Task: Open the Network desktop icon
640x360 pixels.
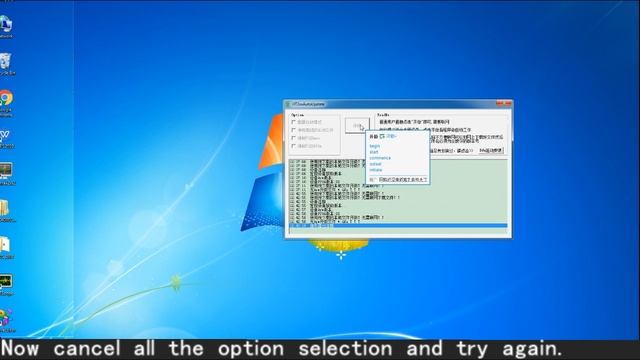Action: click(5, 25)
